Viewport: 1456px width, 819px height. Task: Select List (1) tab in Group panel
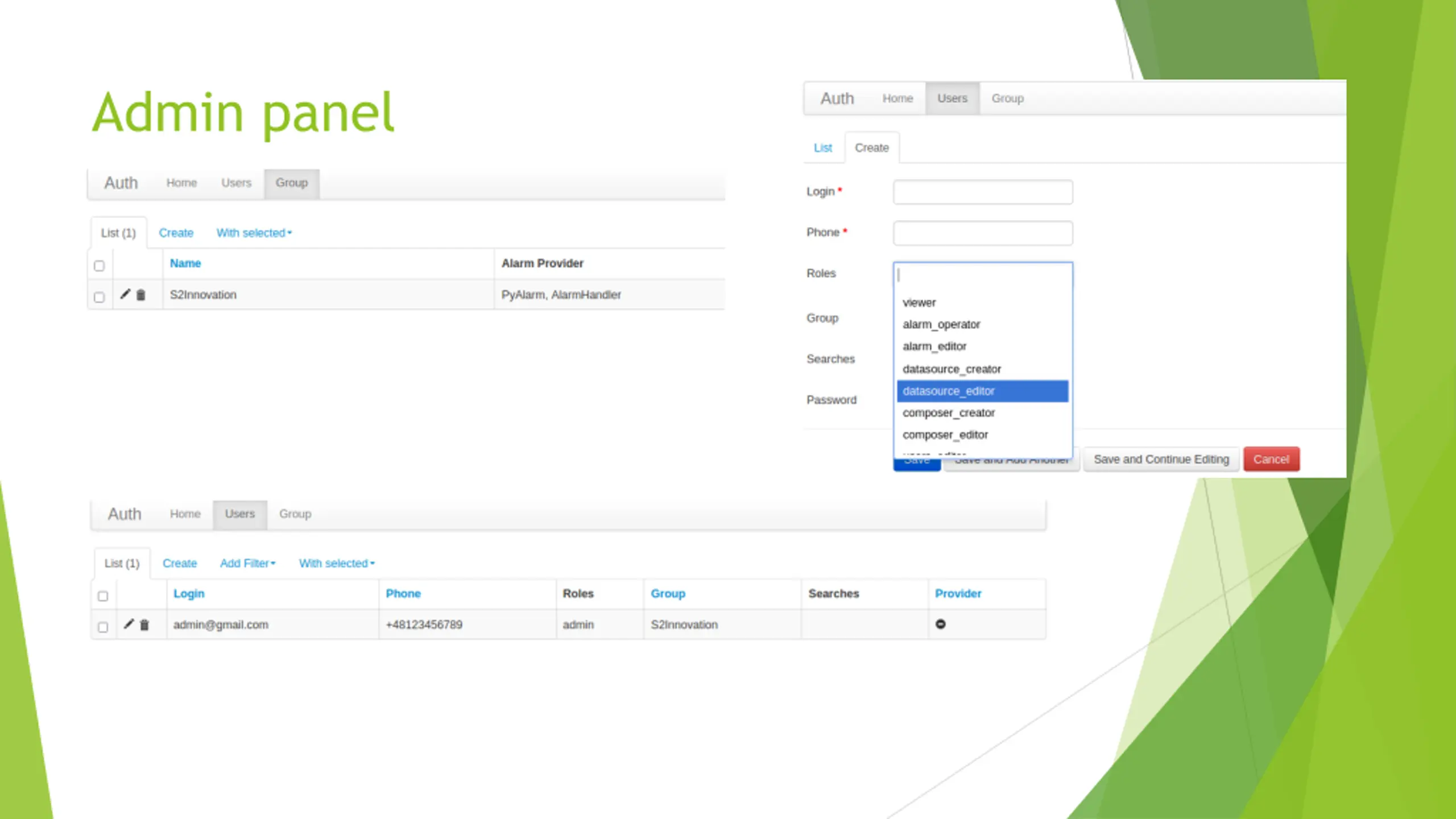click(118, 233)
